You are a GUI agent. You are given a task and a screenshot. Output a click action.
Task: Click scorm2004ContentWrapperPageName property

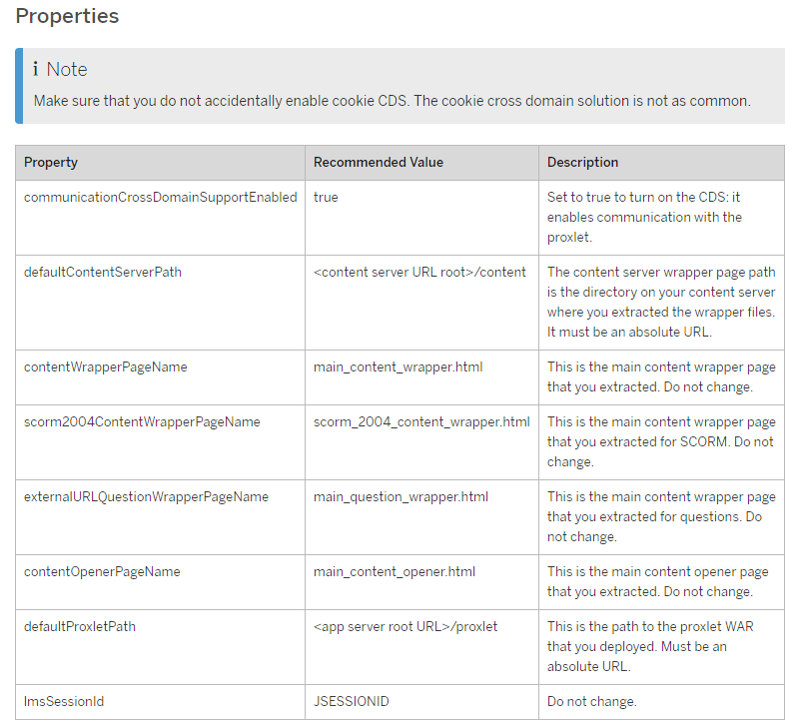pos(142,422)
